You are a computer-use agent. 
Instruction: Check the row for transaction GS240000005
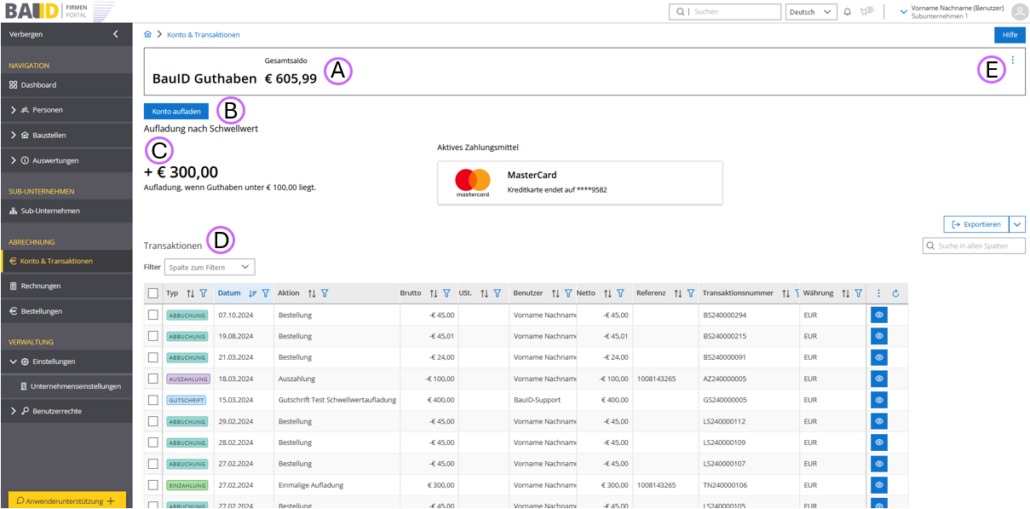153,399
